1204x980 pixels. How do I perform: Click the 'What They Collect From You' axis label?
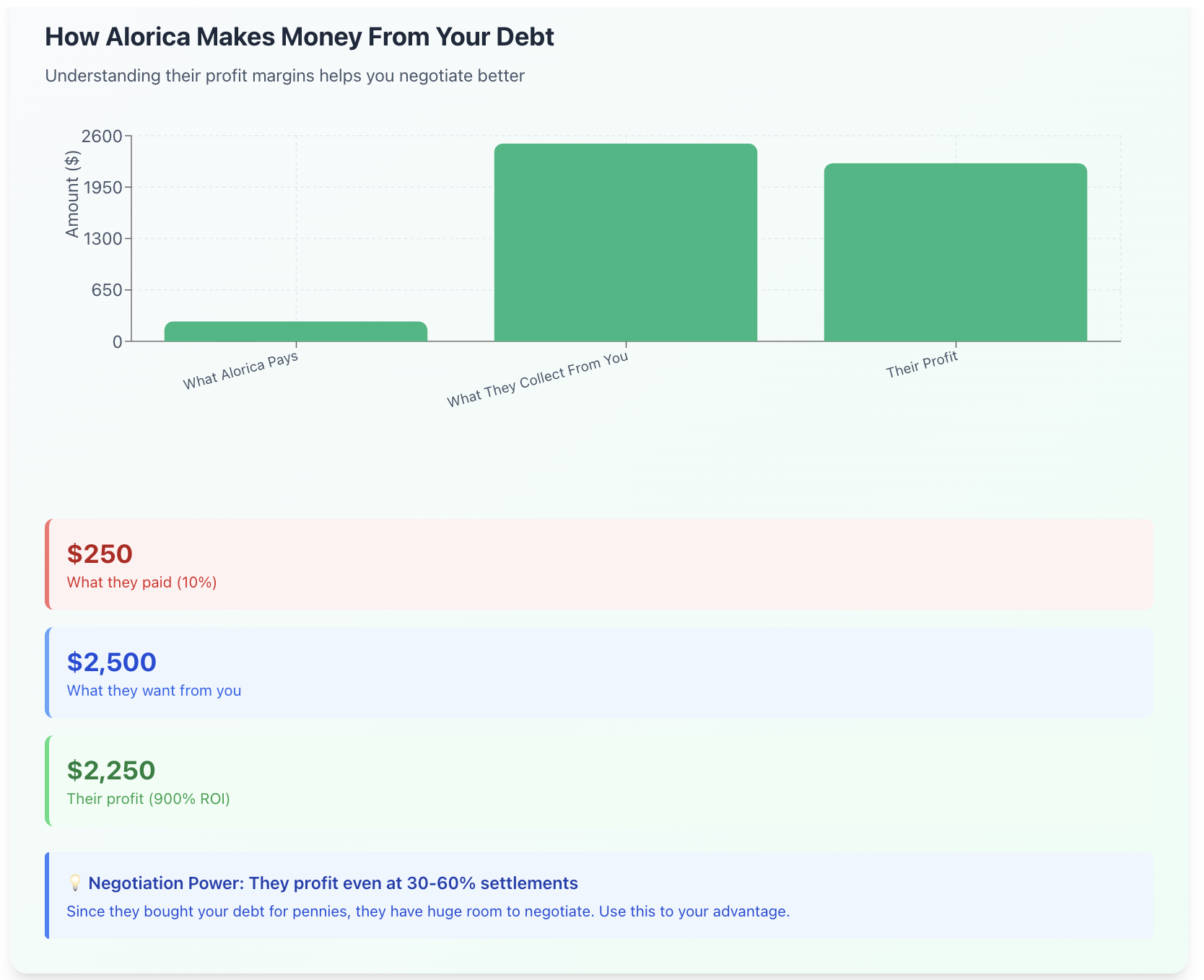pyautogui.click(x=538, y=380)
